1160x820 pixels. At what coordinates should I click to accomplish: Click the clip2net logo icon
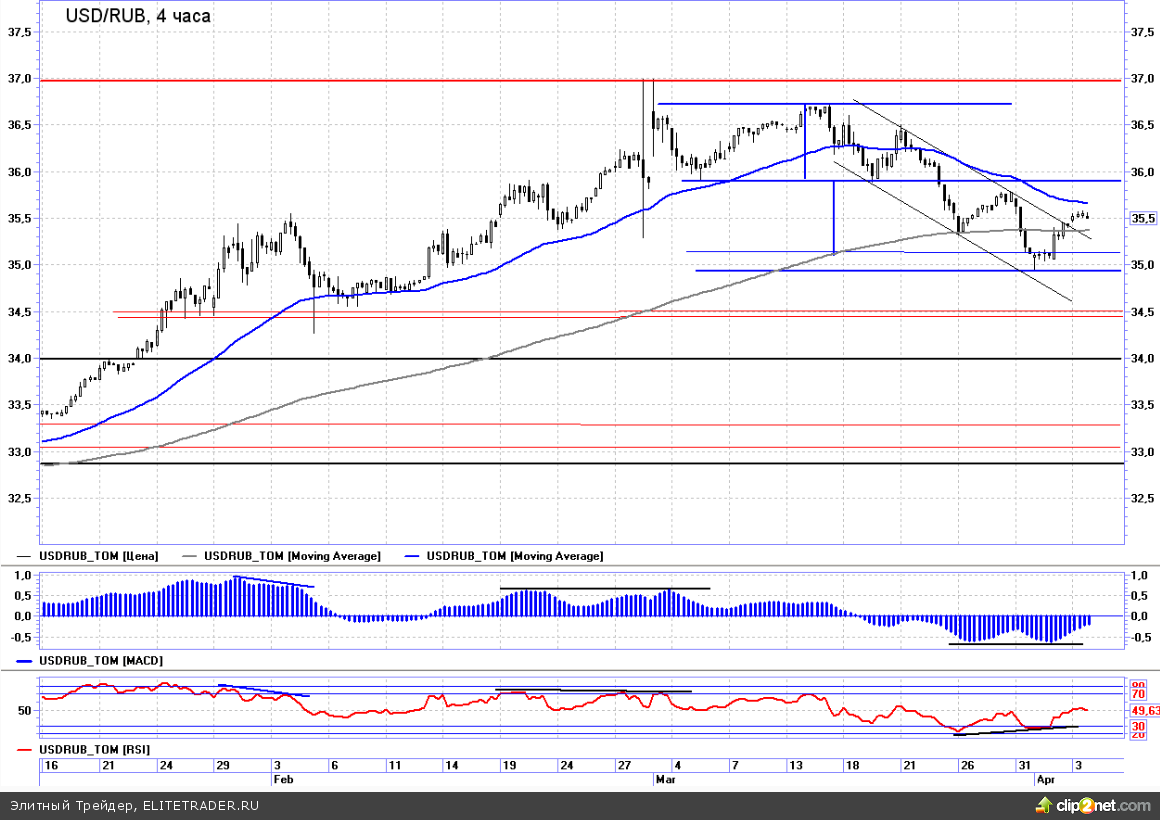(x=1044, y=804)
